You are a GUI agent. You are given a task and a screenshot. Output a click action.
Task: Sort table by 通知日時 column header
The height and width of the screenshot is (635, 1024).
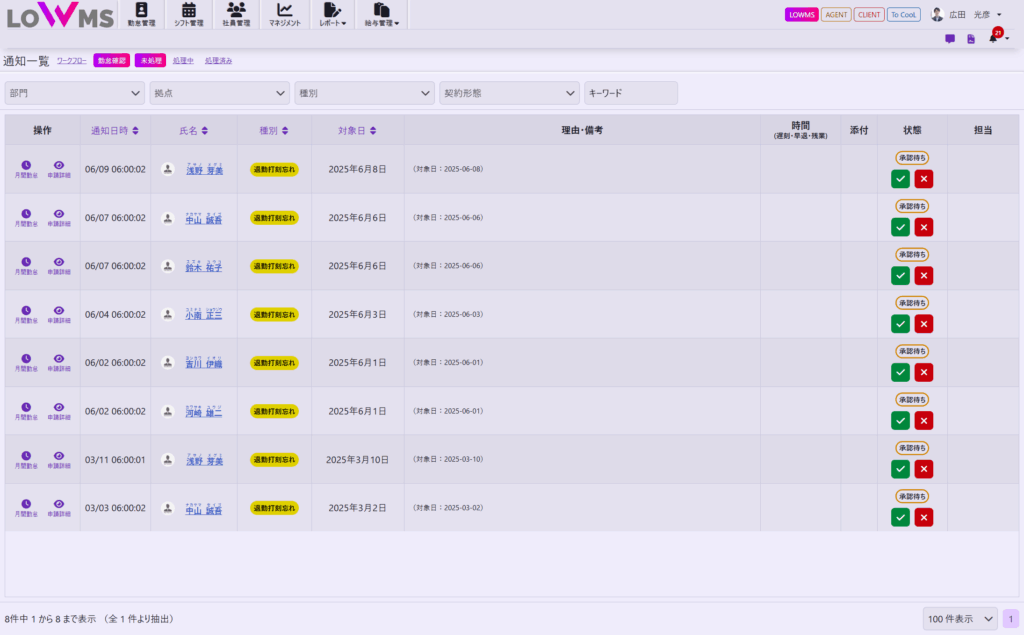tap(115, 130)
